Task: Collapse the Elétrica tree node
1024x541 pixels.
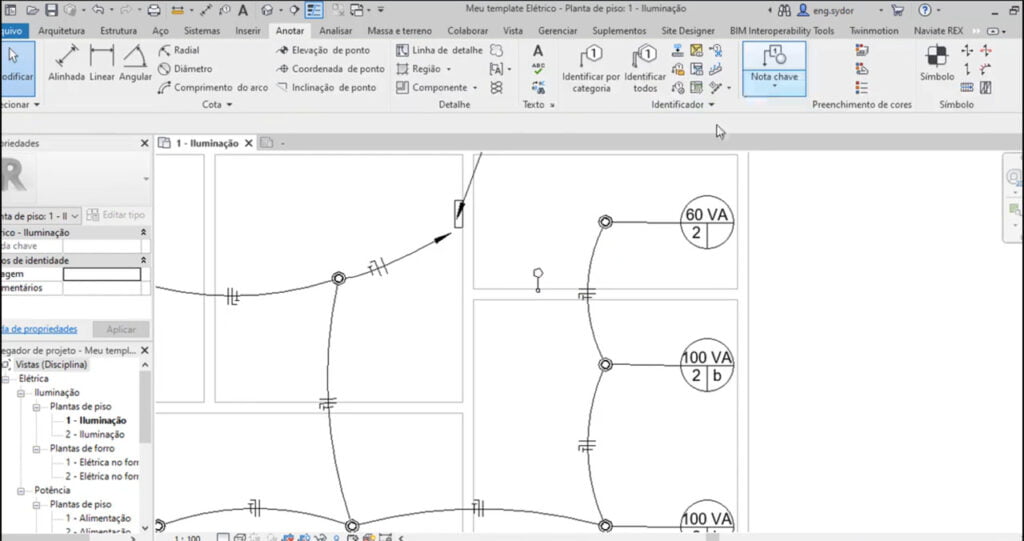Action: click(x=6, y=379)
